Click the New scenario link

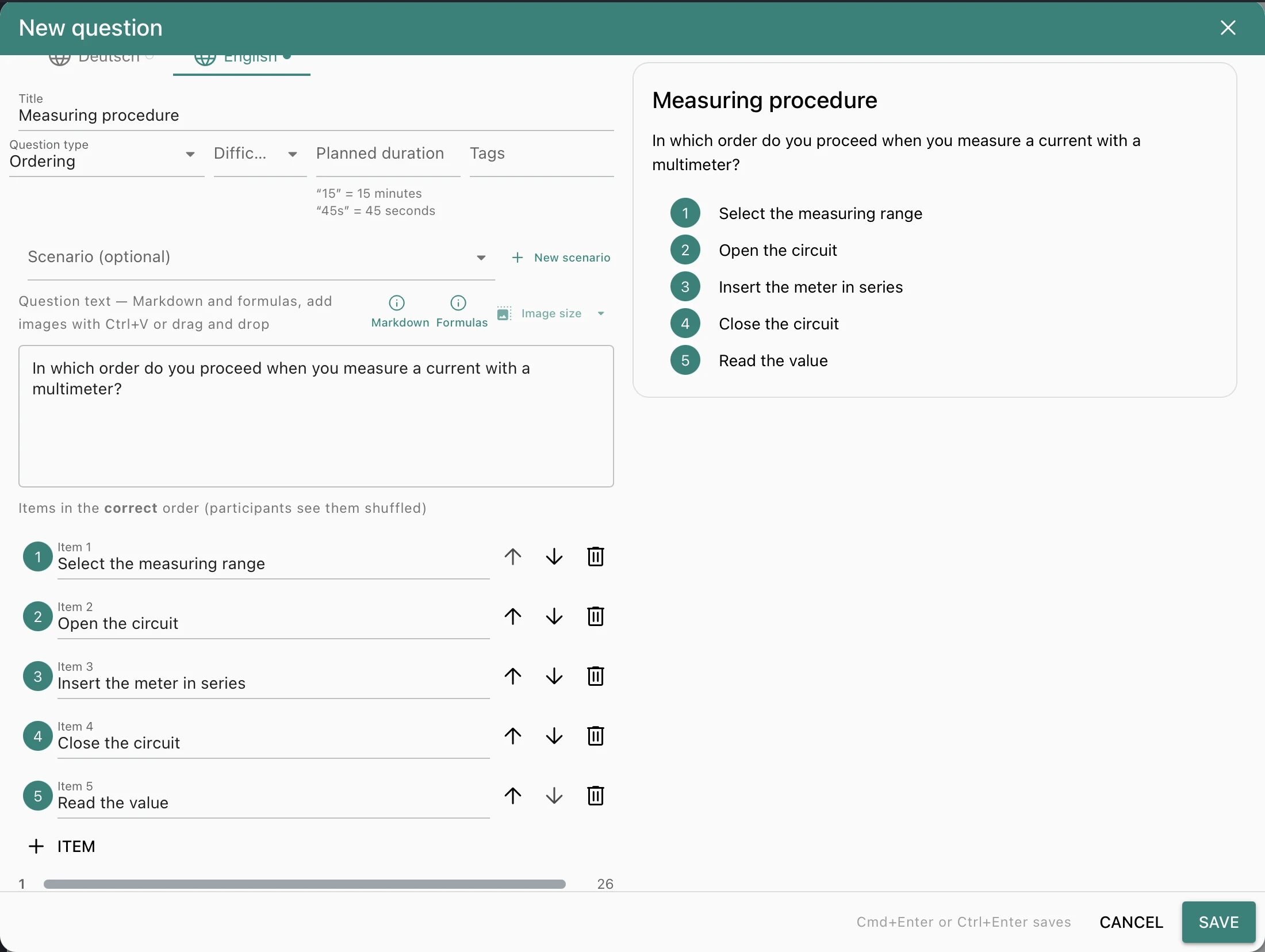click(561, 258)
